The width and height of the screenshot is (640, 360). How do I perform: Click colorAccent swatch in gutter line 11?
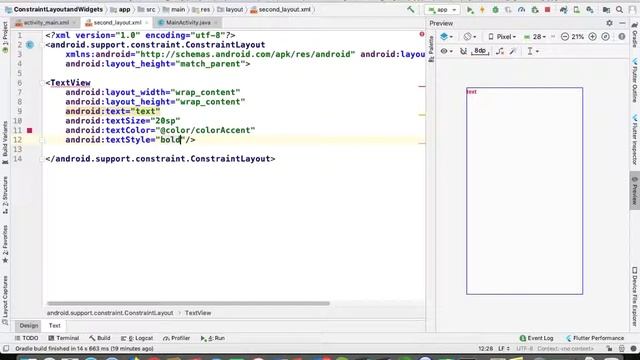[29, 131]
